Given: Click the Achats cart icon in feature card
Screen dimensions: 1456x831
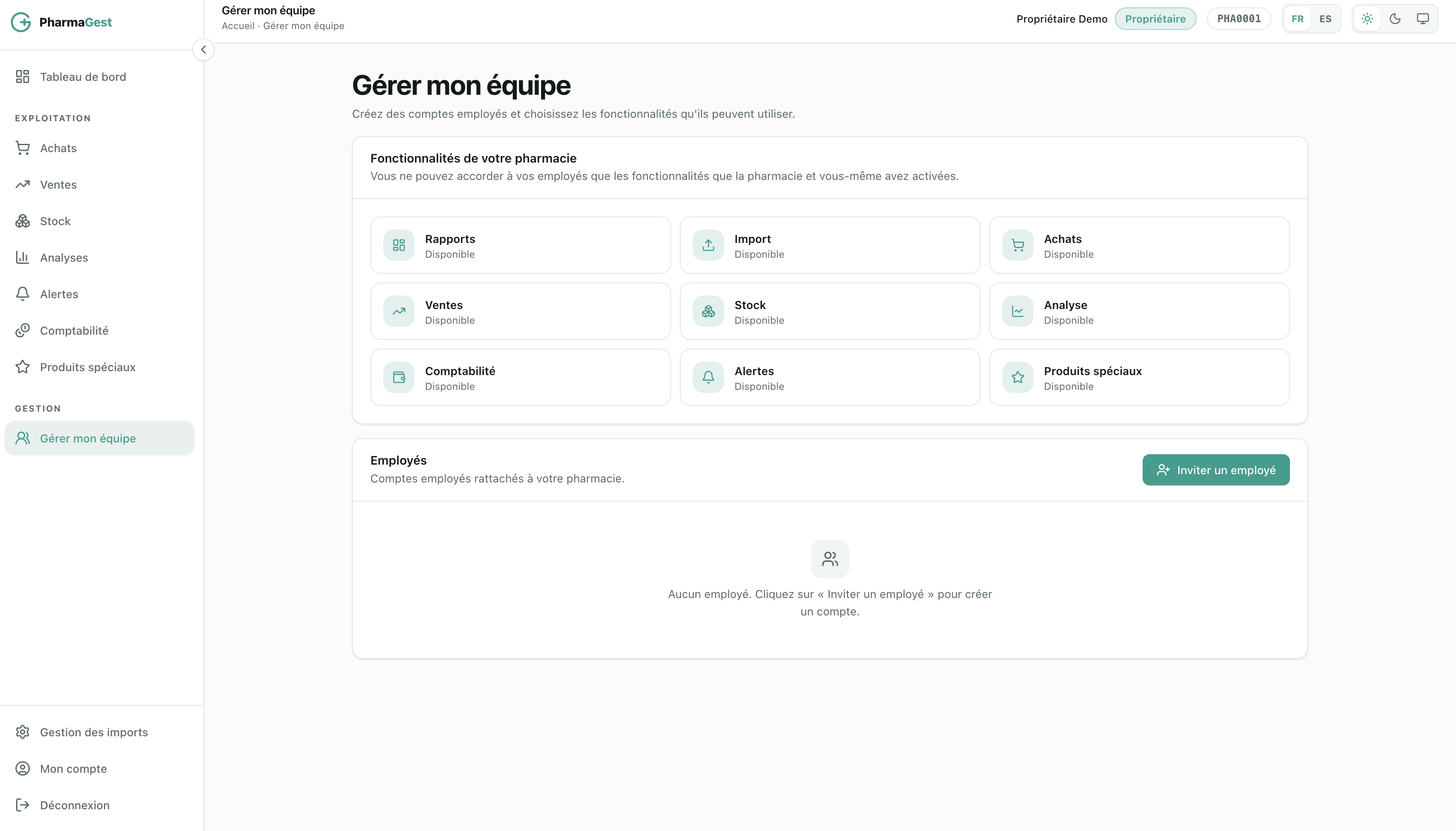Looking at the screenshot, I should tap(1017, 246).
